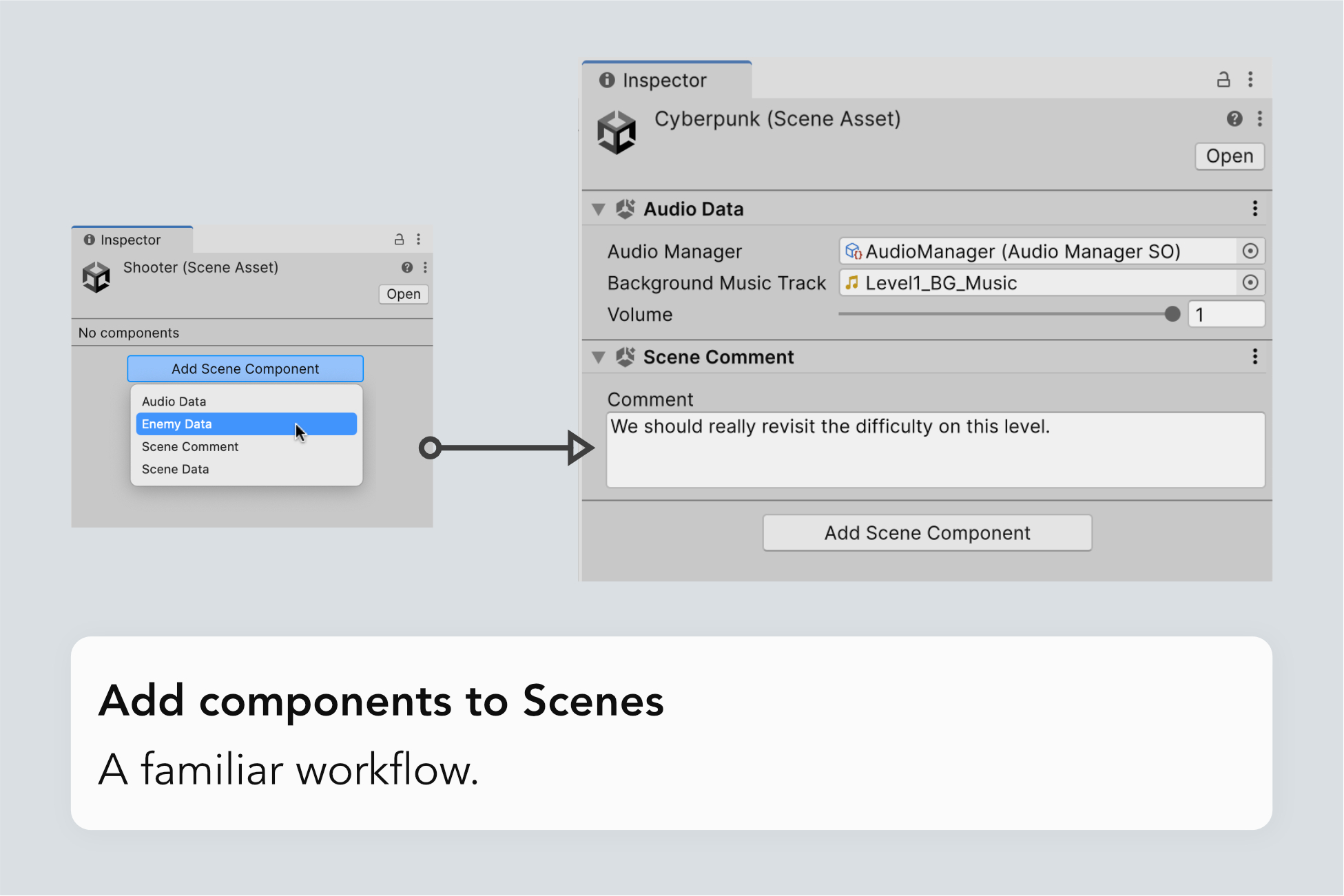This screenshot has width=1344, height=896.
Task: Open the highlighted Add Scene Component dropdown
Action: click(x=245, y=369)
